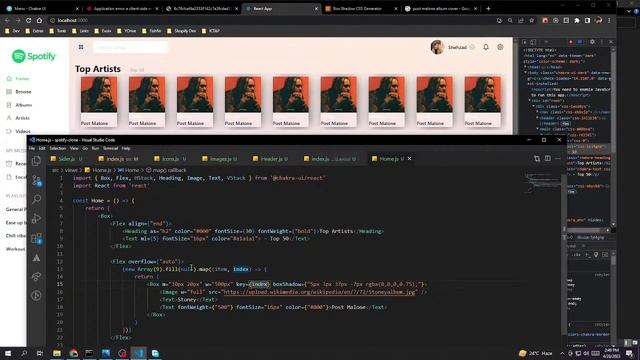Focus the Spotify header search field

[x=130, y=47]
